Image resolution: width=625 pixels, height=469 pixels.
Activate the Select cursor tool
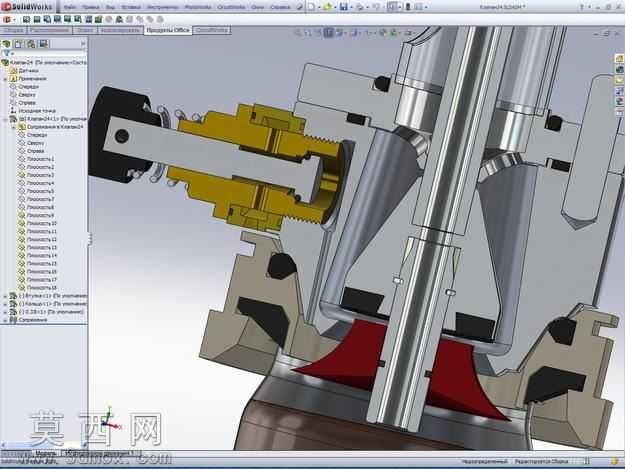point(392,7)
